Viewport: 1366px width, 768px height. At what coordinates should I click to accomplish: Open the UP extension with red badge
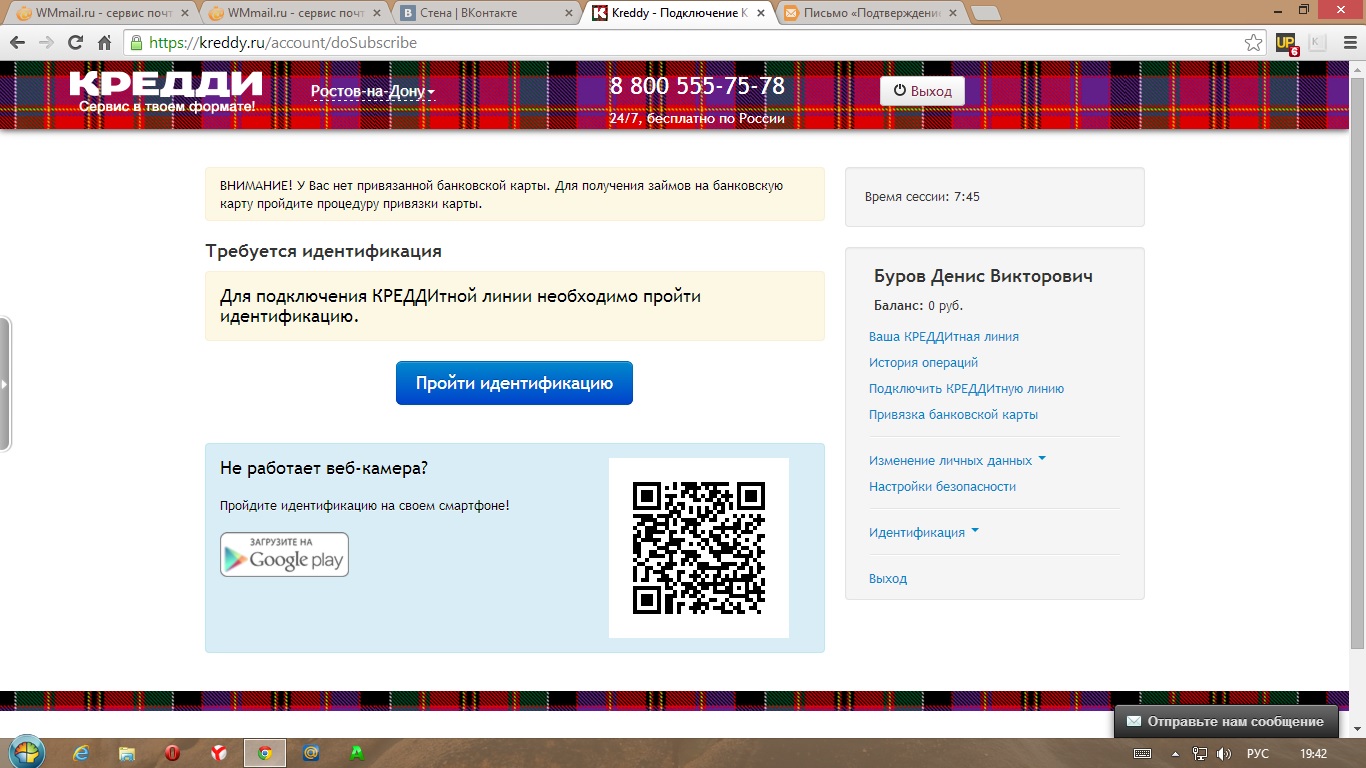(x=1287, y=43)
